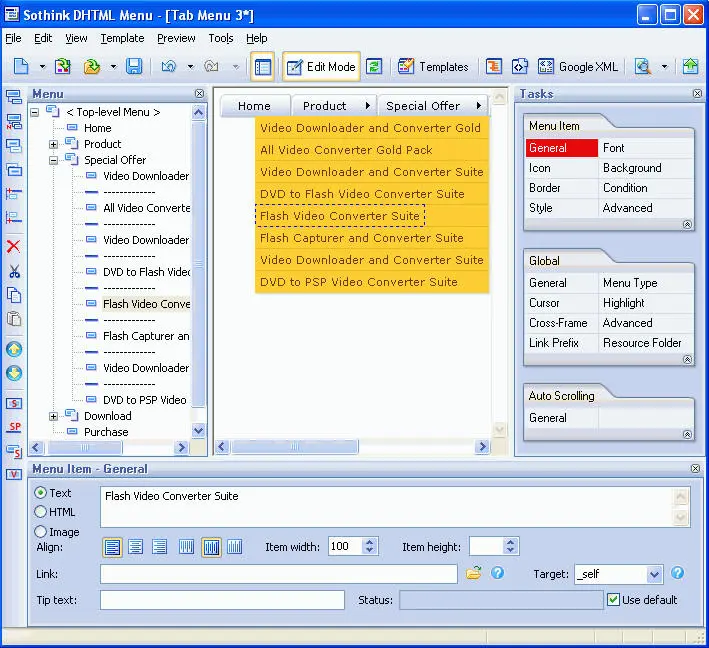Viewport: 709px width, 648px height.
Task: Click the Save floppy disk icon
Action: point(134,66)
